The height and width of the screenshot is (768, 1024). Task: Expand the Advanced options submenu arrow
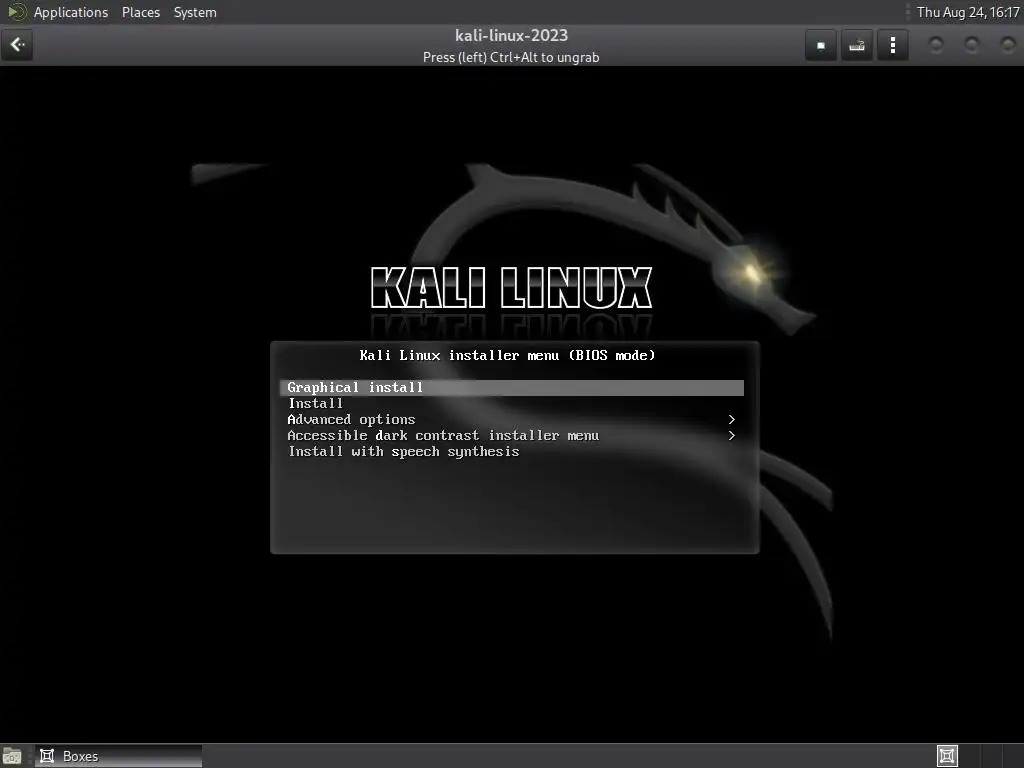[x=731, y=419]
